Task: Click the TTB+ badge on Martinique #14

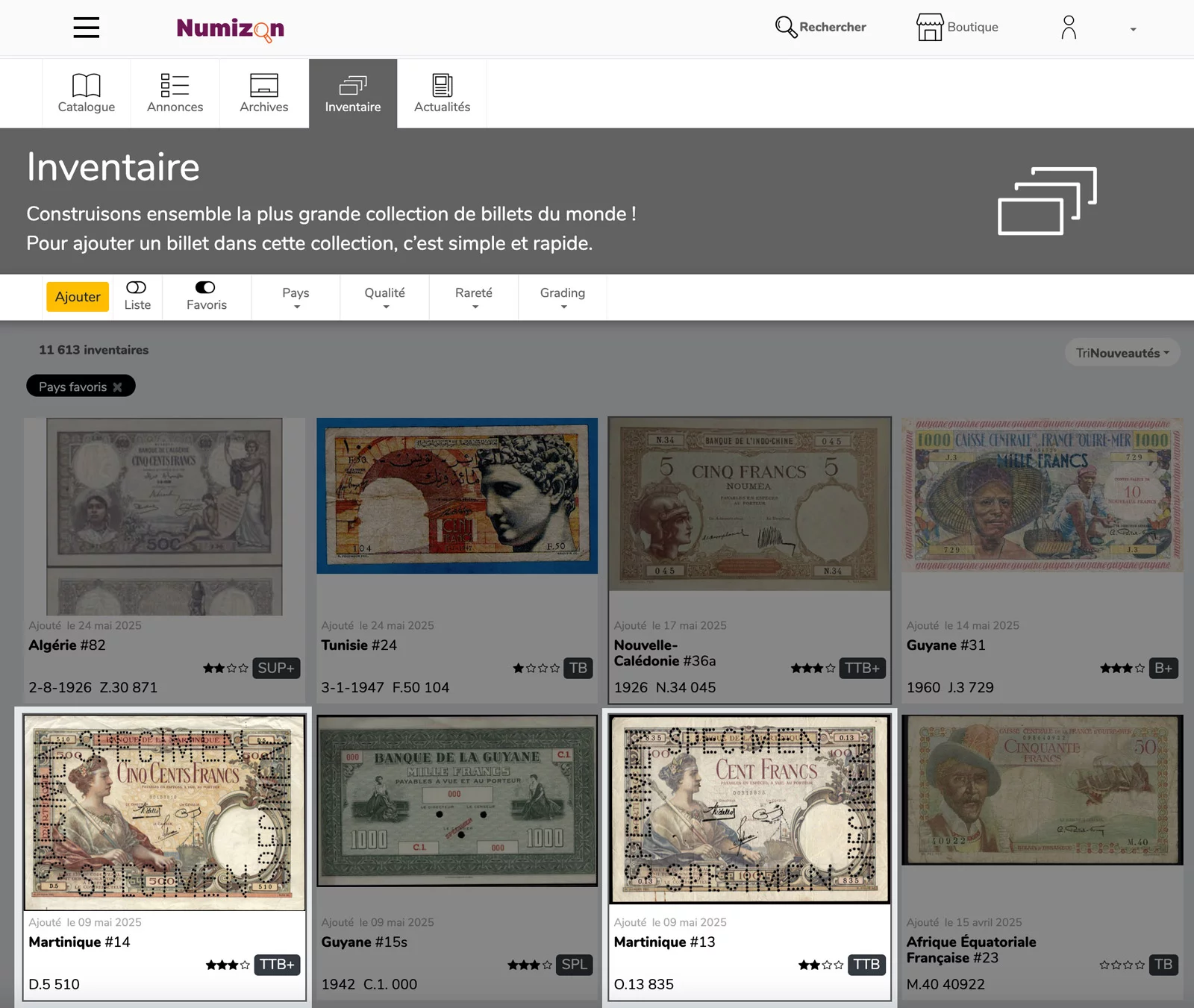Action: coord(277,965)
